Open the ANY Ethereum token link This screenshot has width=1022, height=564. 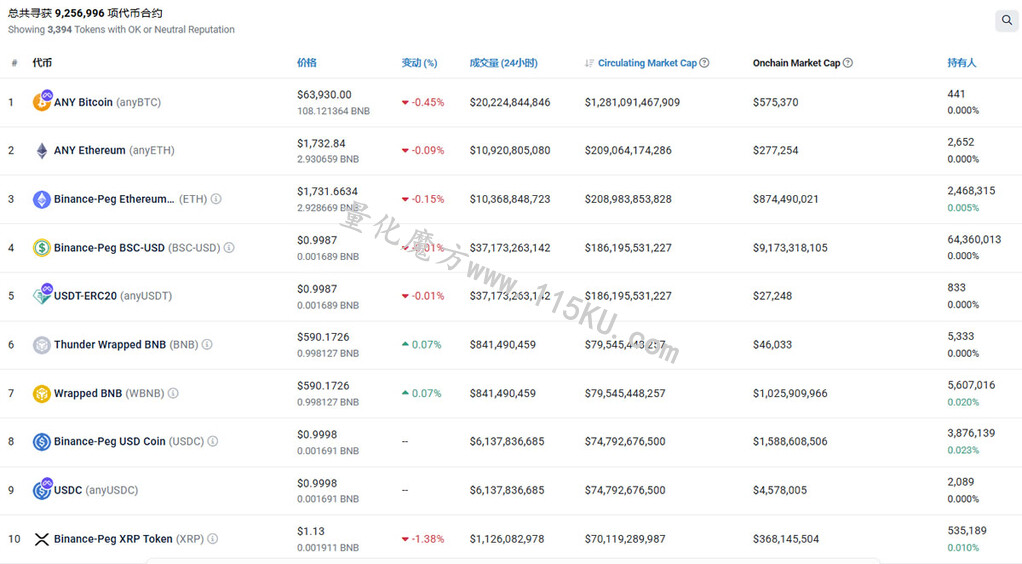click(x=114, y=151)
